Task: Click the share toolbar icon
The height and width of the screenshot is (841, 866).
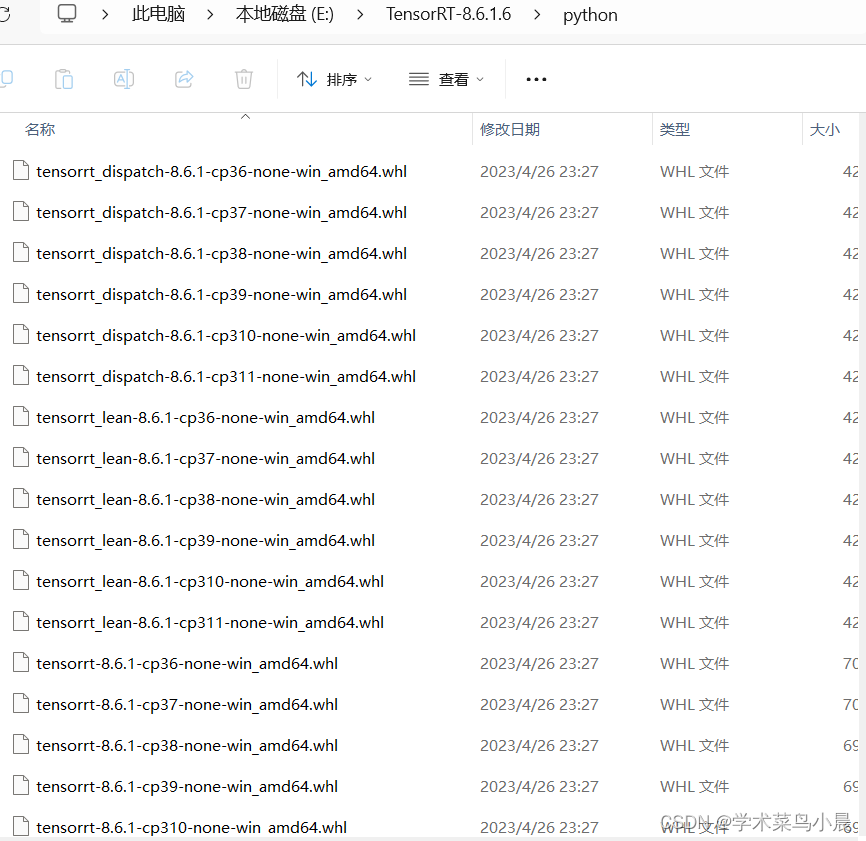Action: tap(184, 79)
